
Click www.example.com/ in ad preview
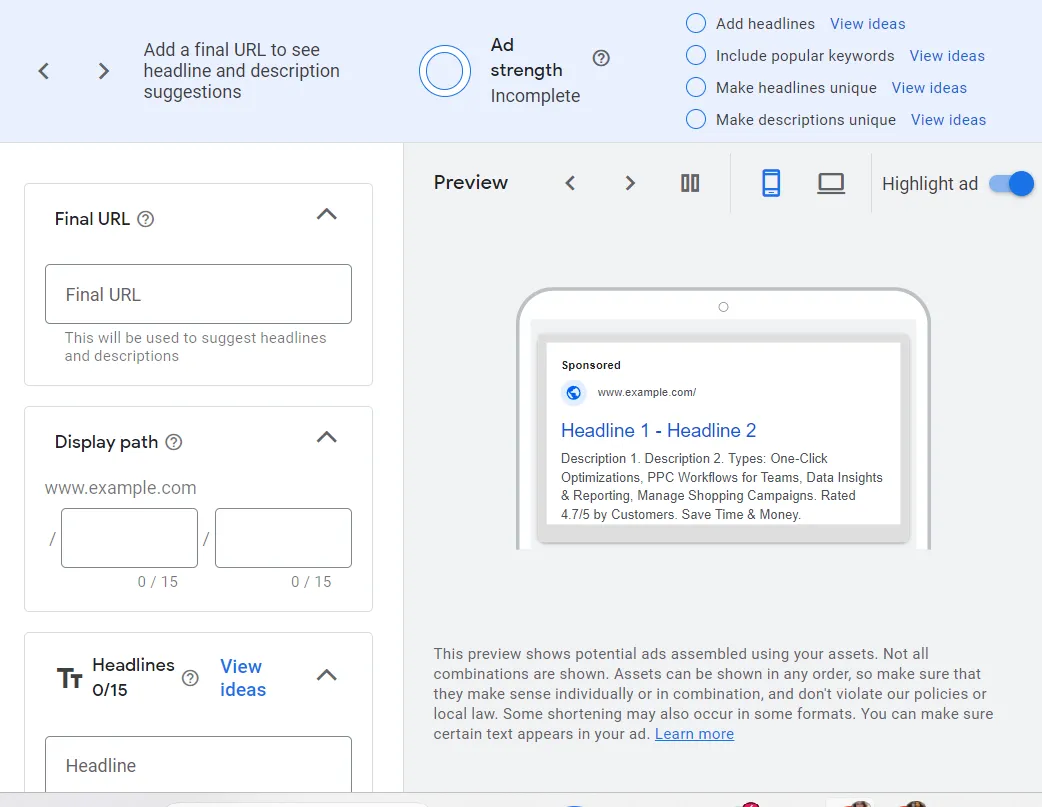click(647, 392)
